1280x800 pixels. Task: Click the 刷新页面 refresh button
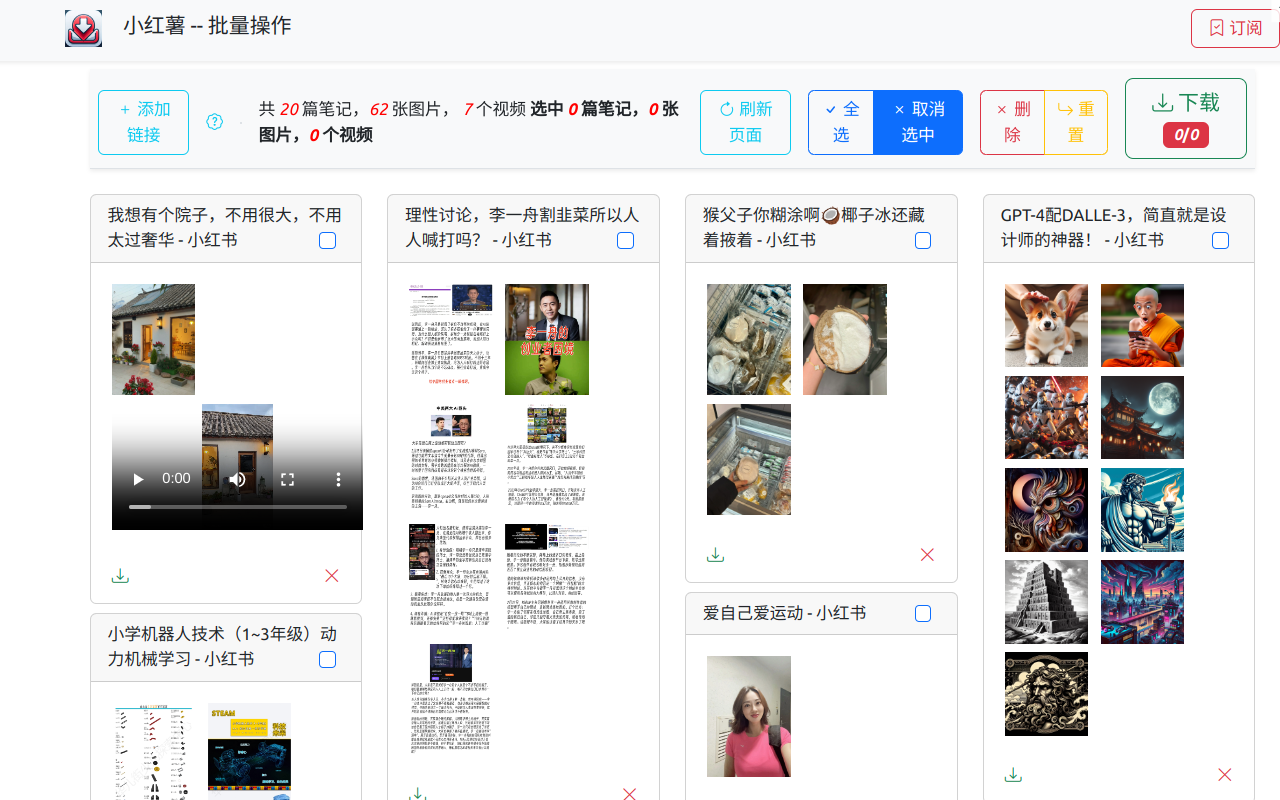[x=745, y=122]
